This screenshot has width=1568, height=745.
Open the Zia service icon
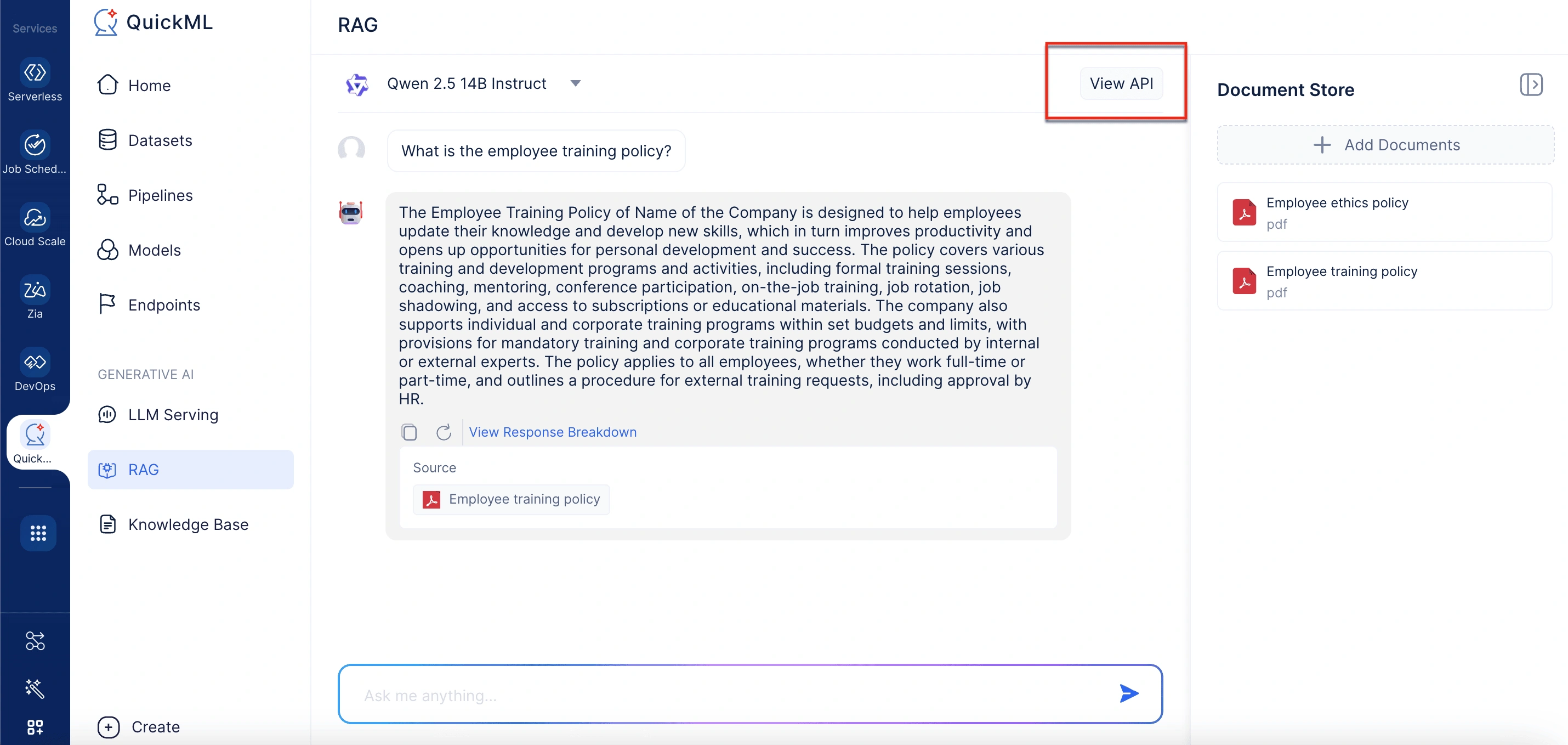click(35, 290)
